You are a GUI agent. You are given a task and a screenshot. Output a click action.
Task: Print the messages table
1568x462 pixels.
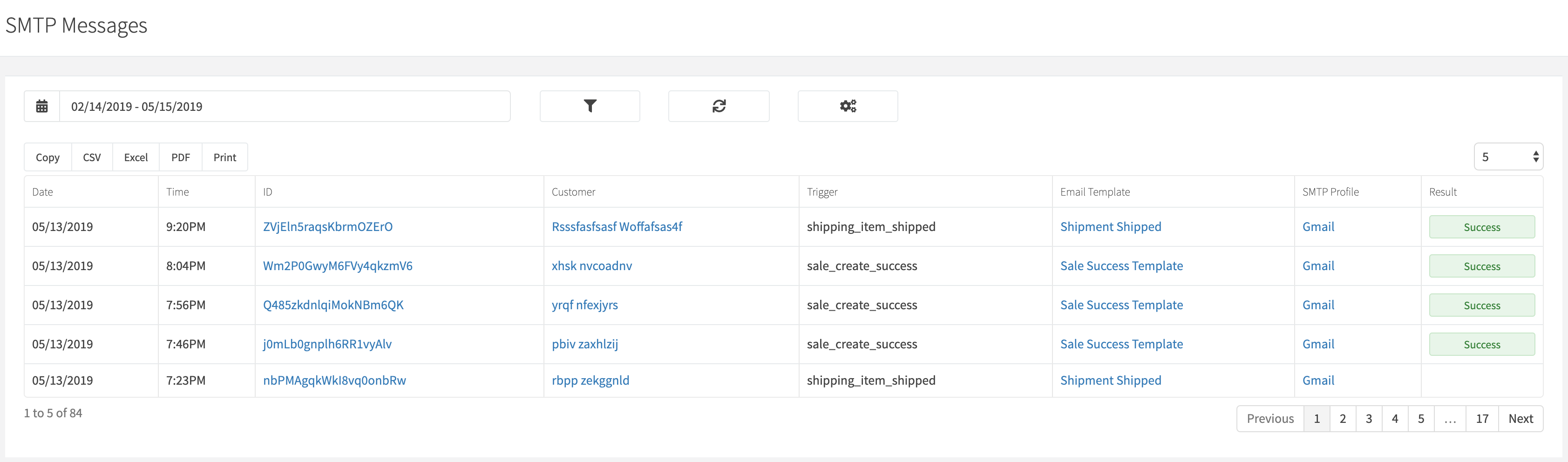click(x=224, y=158)
